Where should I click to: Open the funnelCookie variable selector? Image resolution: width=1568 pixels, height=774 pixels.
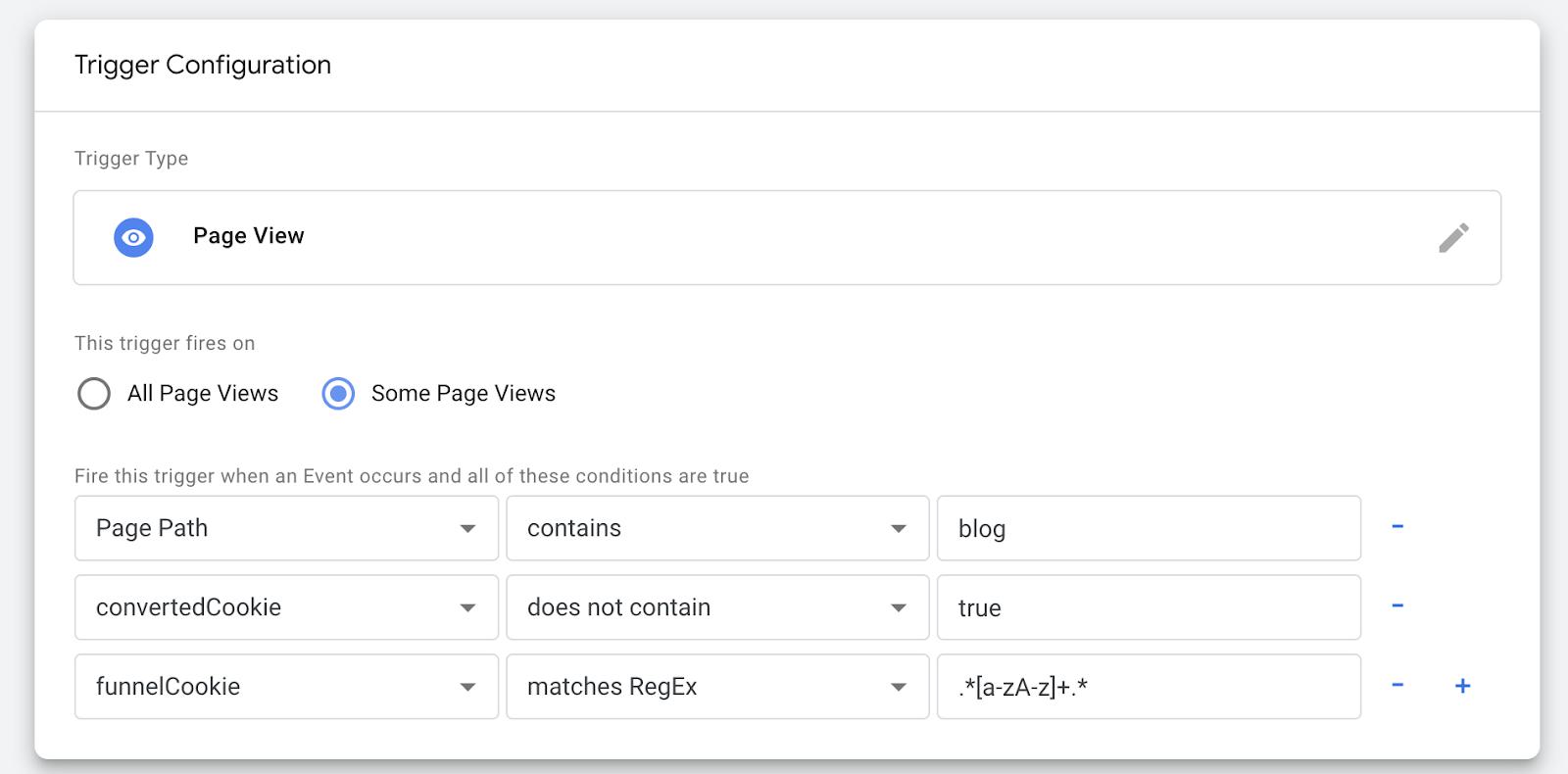286,687
